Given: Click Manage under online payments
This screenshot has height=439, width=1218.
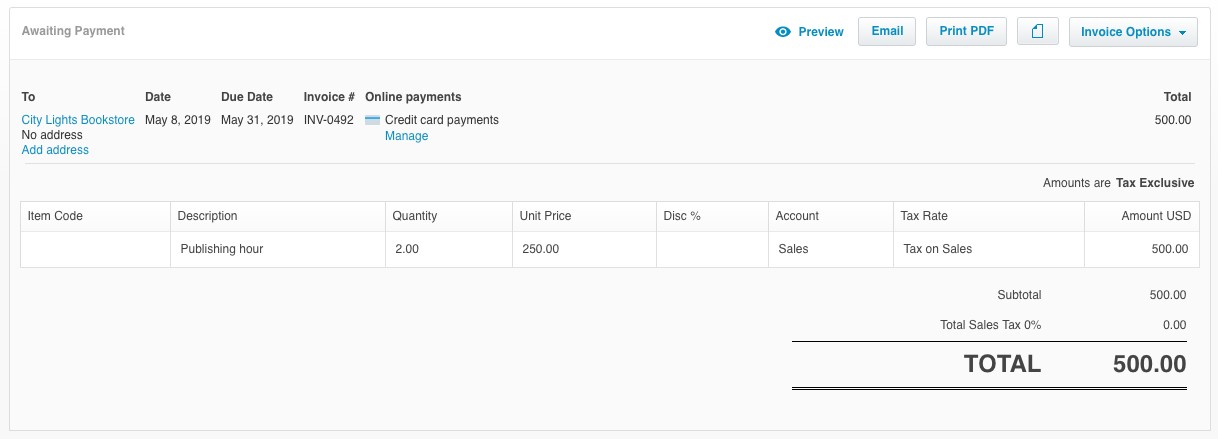Looking at the screenshot, I should 406,136.
